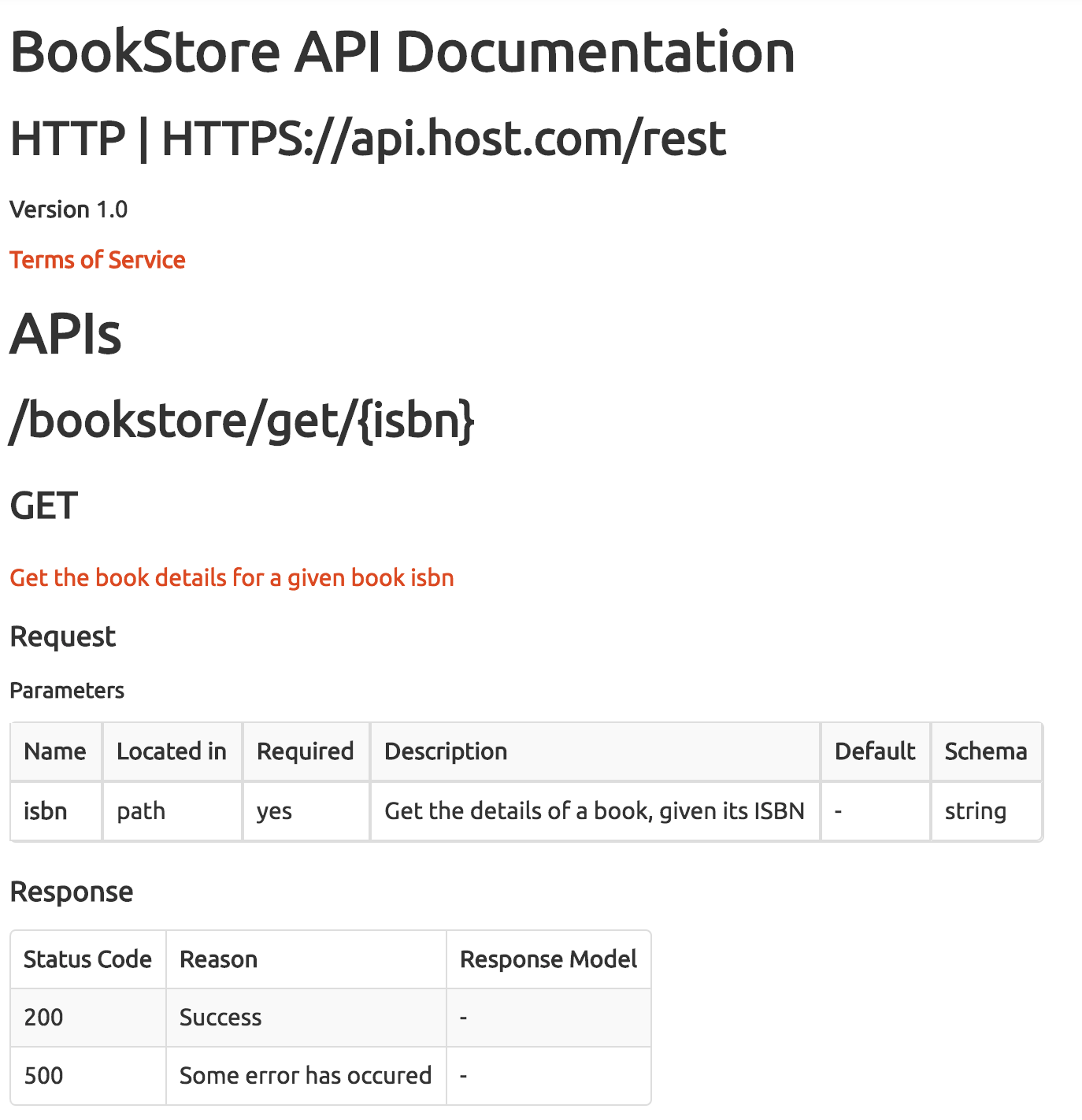
Task: Click the 'Located in' column header
Action: 172,751
